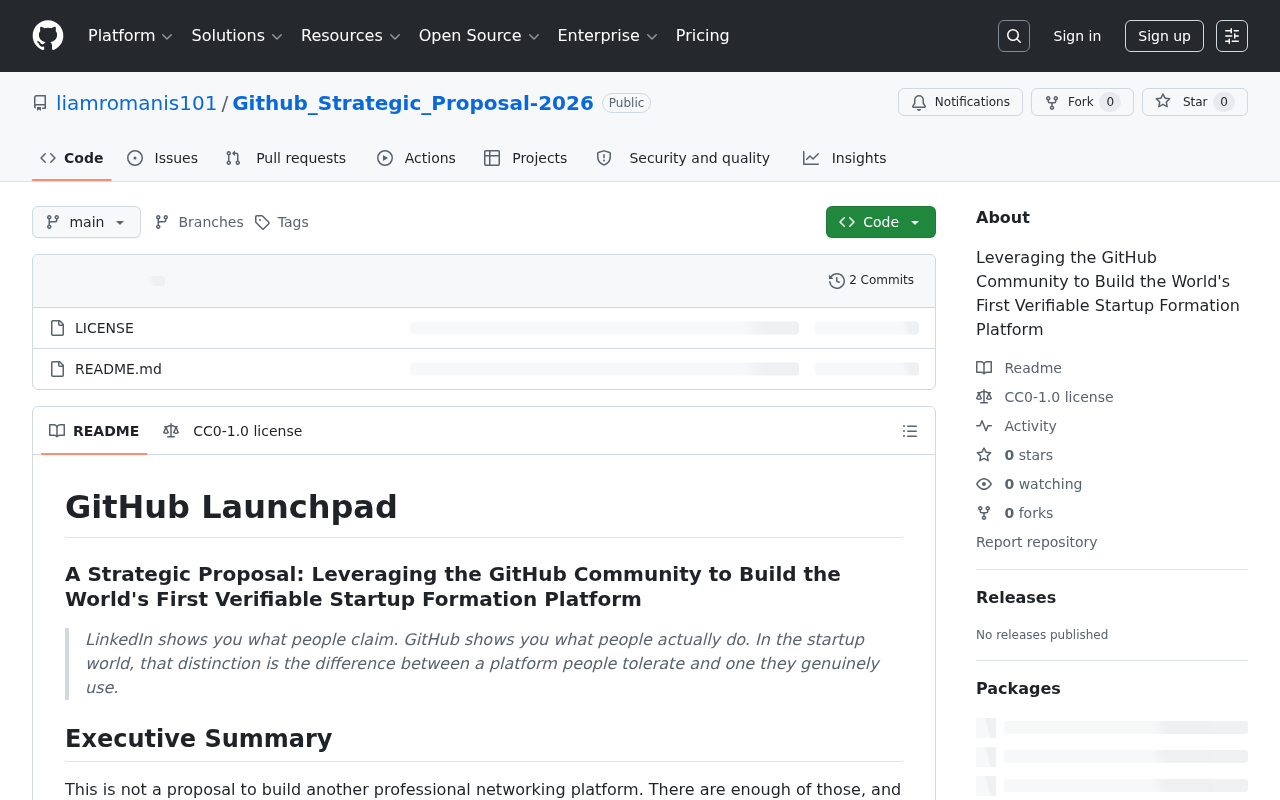1280x800 pixels.
Task: Click the Pull requests icon
Action: 233,158
